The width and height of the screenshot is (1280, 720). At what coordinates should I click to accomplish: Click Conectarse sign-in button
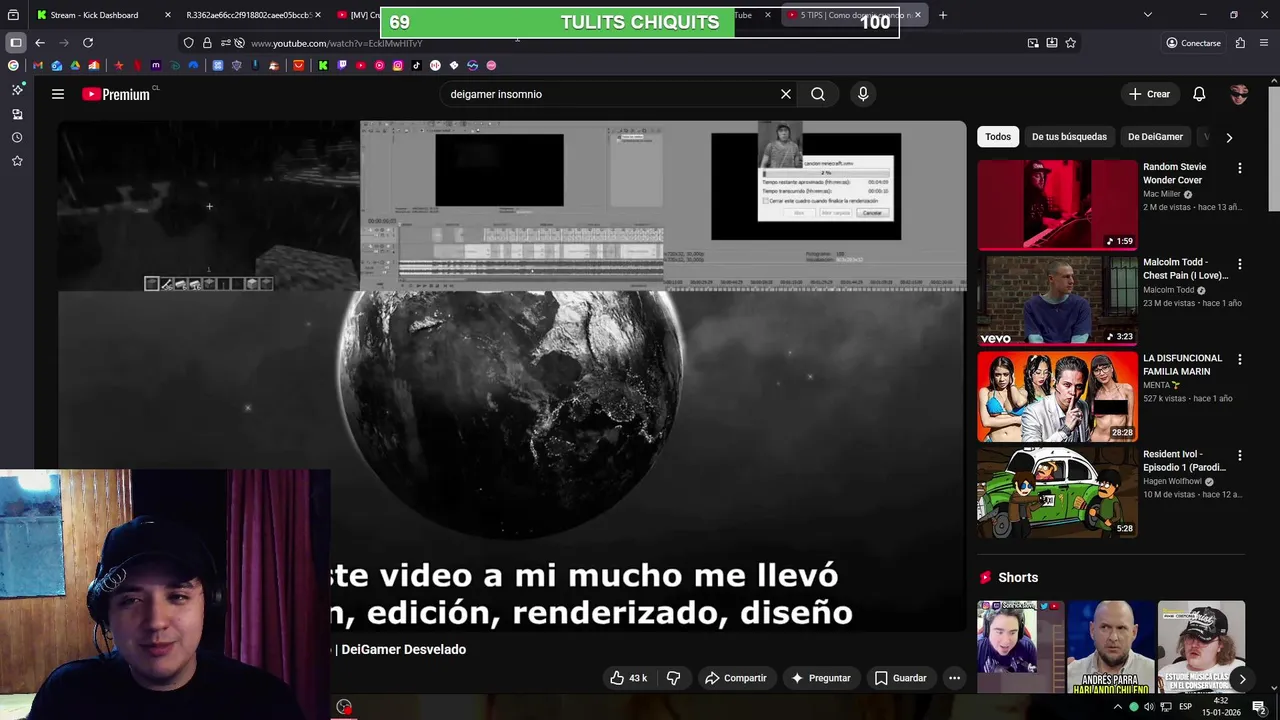pos(1193,43)
